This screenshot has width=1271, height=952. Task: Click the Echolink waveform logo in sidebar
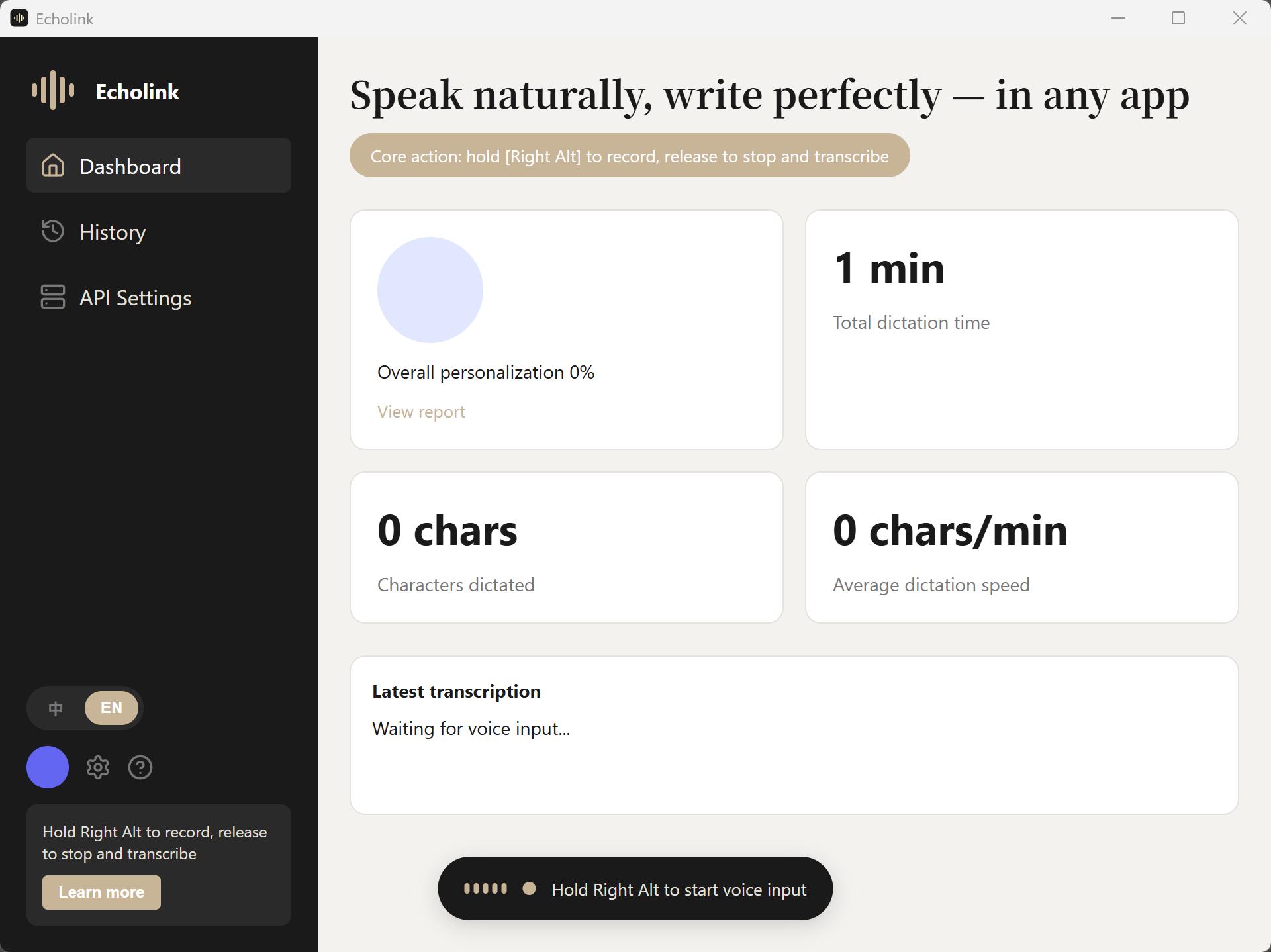tap(53, 90)
